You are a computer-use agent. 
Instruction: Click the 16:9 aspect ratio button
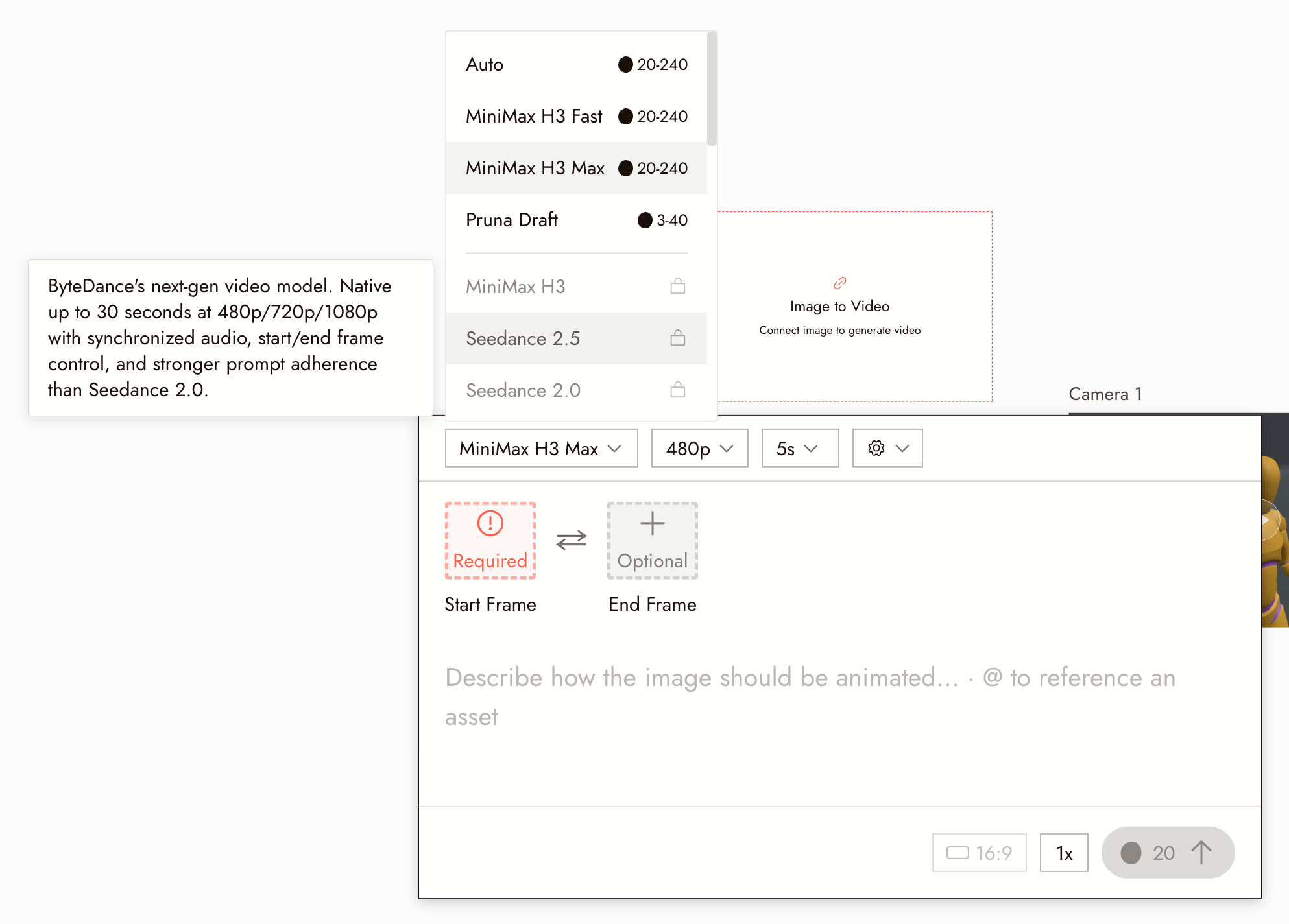[x=980, y=853]
